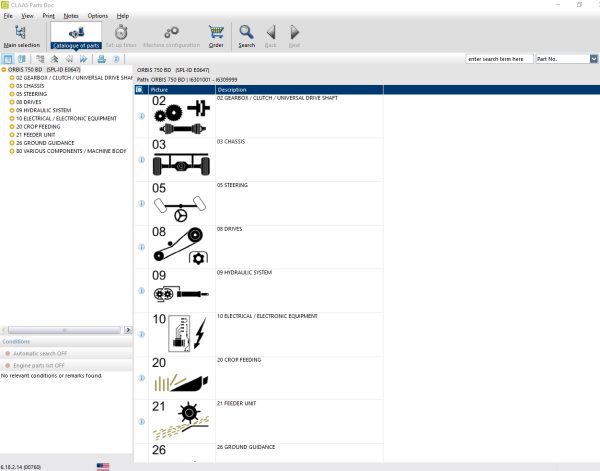The image size is (600, 471).
Task: Click the 05 STEERING description text
Action: click(x=232, y=185)
